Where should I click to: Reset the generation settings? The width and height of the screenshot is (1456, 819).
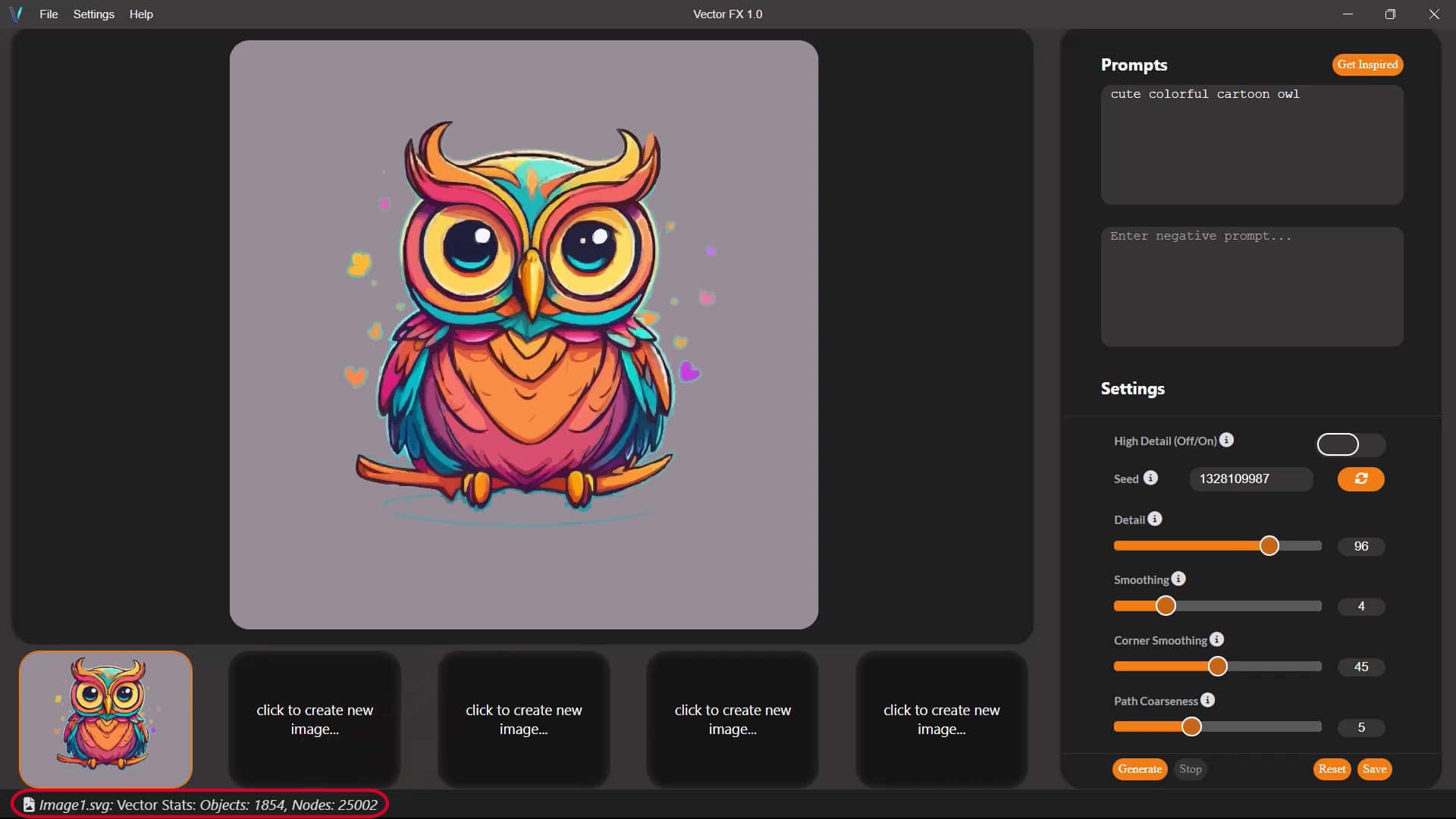(1332, 769)
